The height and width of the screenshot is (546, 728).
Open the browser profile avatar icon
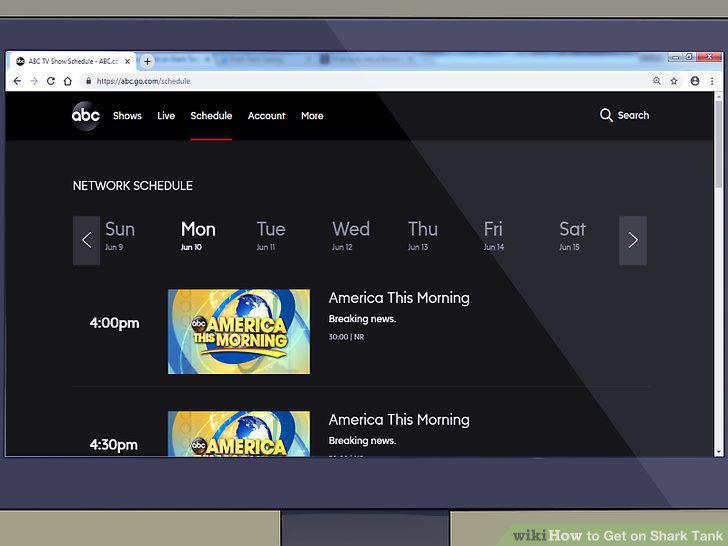coord(695,81)
